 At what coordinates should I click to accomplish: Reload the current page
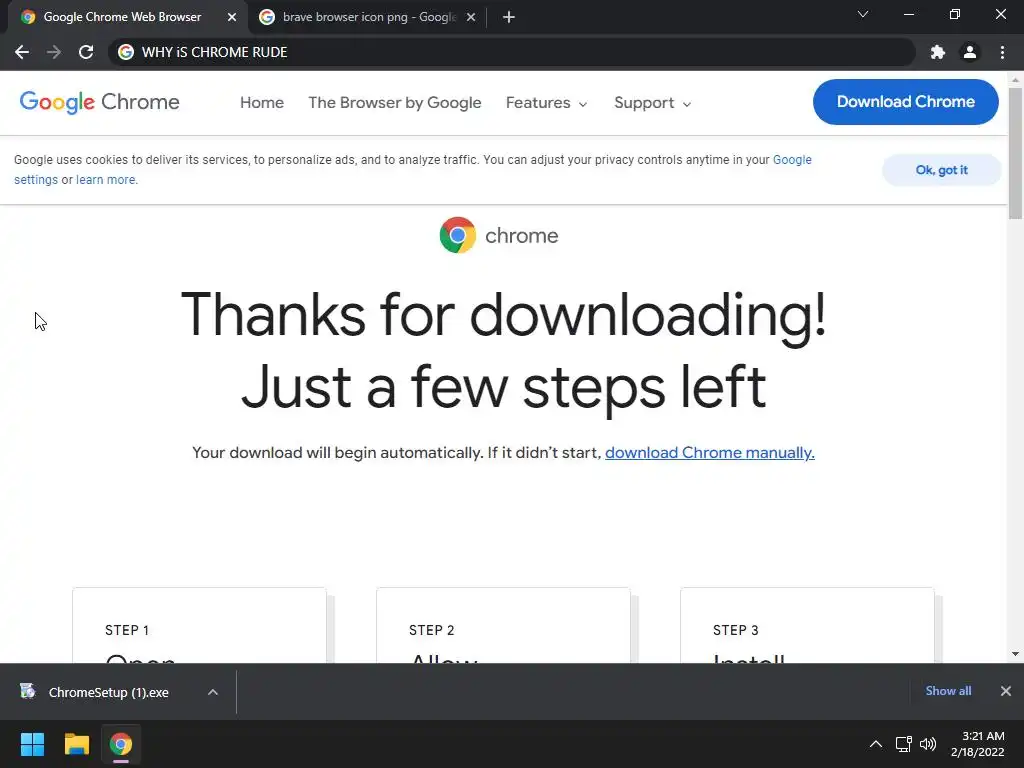pyautogui.click(x=86, y=52)
